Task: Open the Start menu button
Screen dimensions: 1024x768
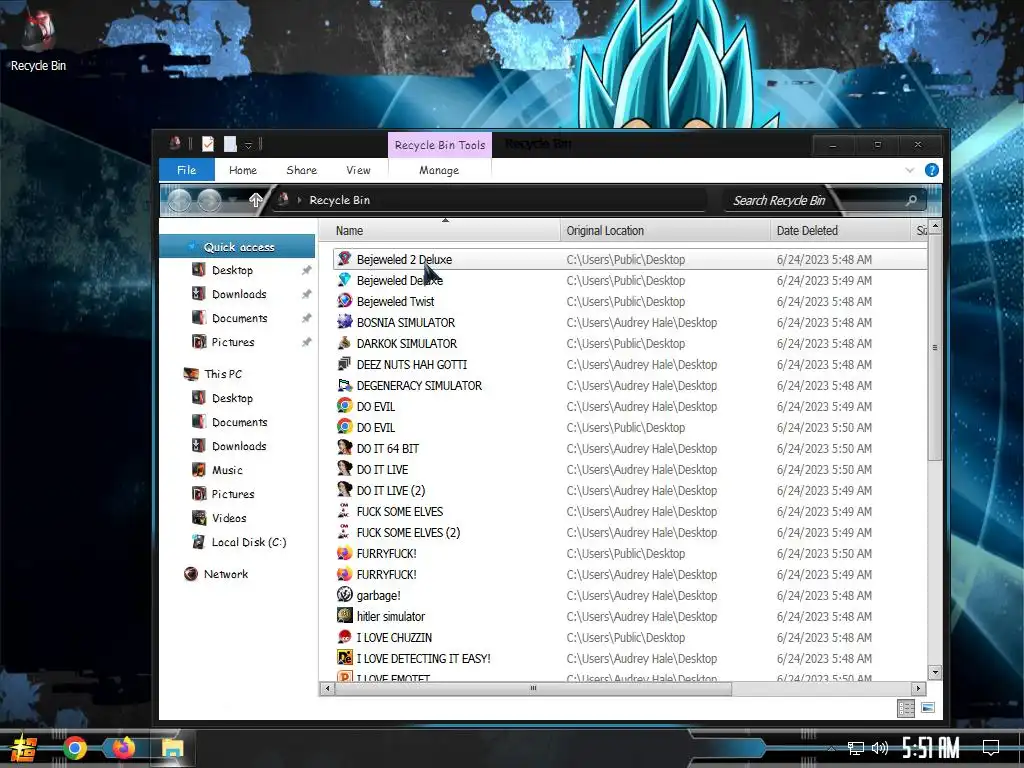Action: coord(24,748)
